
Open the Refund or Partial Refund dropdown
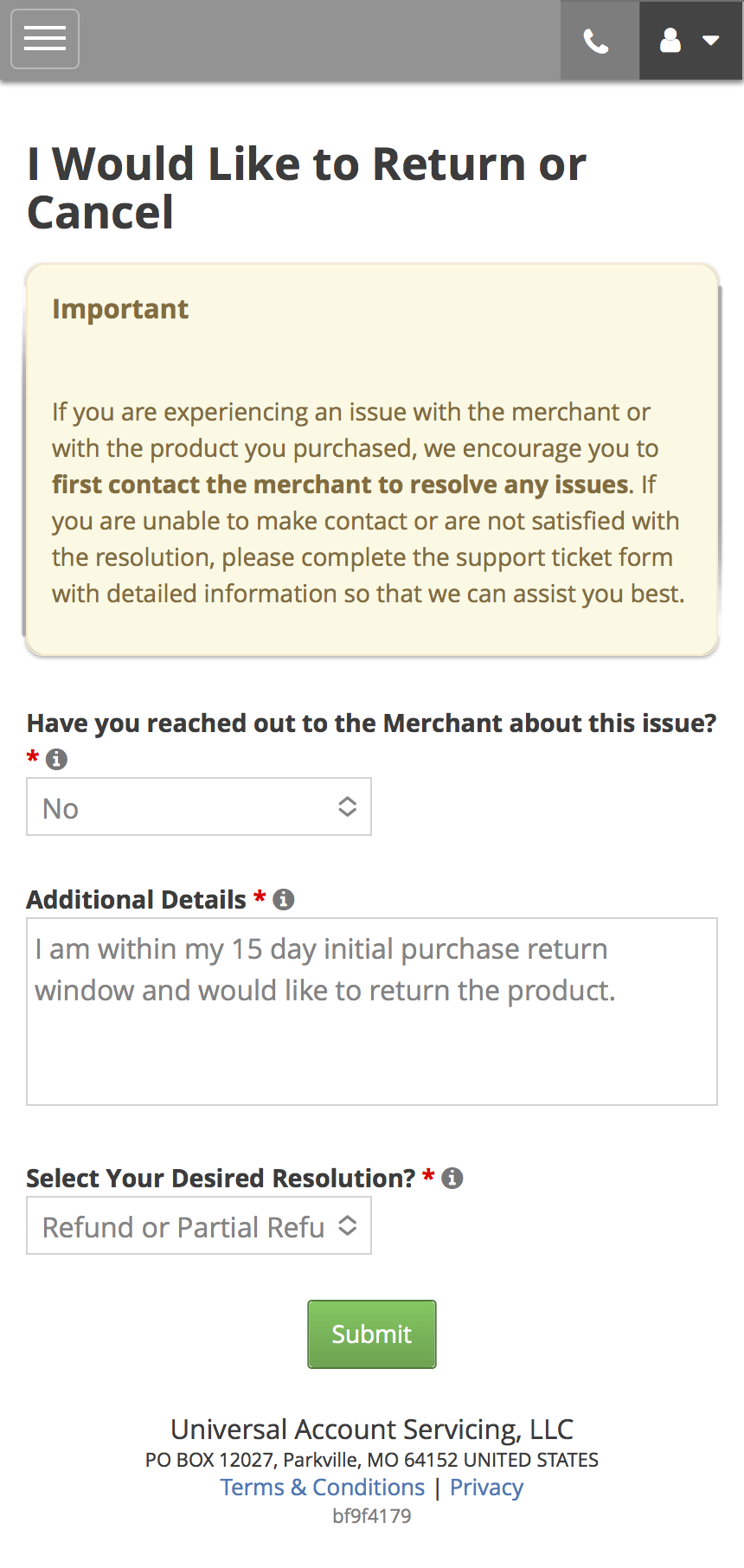point(199,1225)
